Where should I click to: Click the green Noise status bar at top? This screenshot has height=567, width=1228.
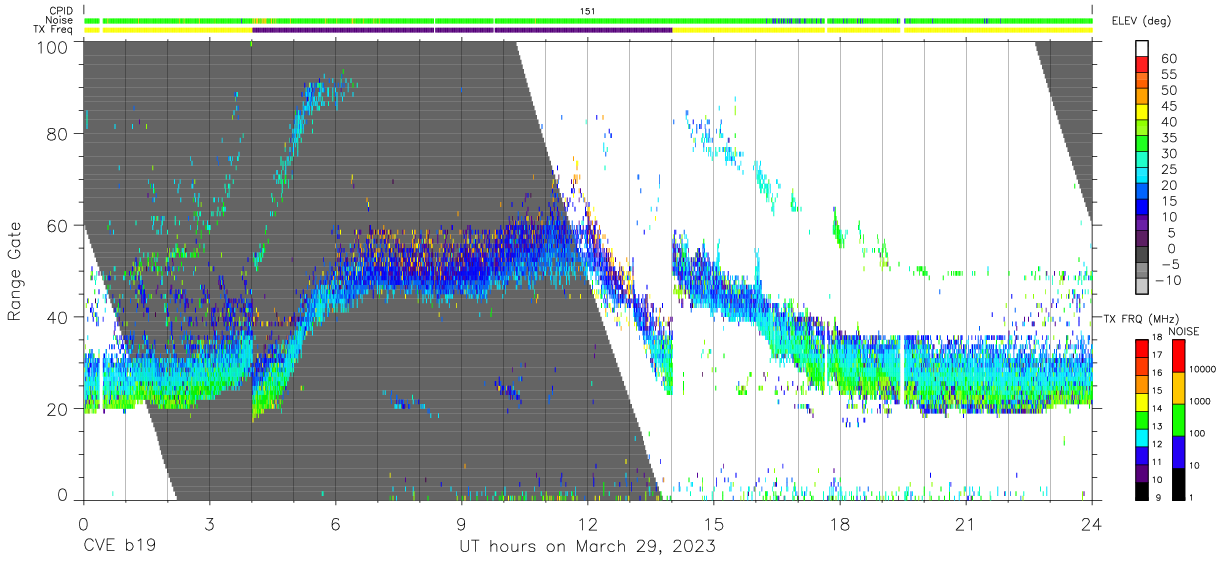coord(588,20)
